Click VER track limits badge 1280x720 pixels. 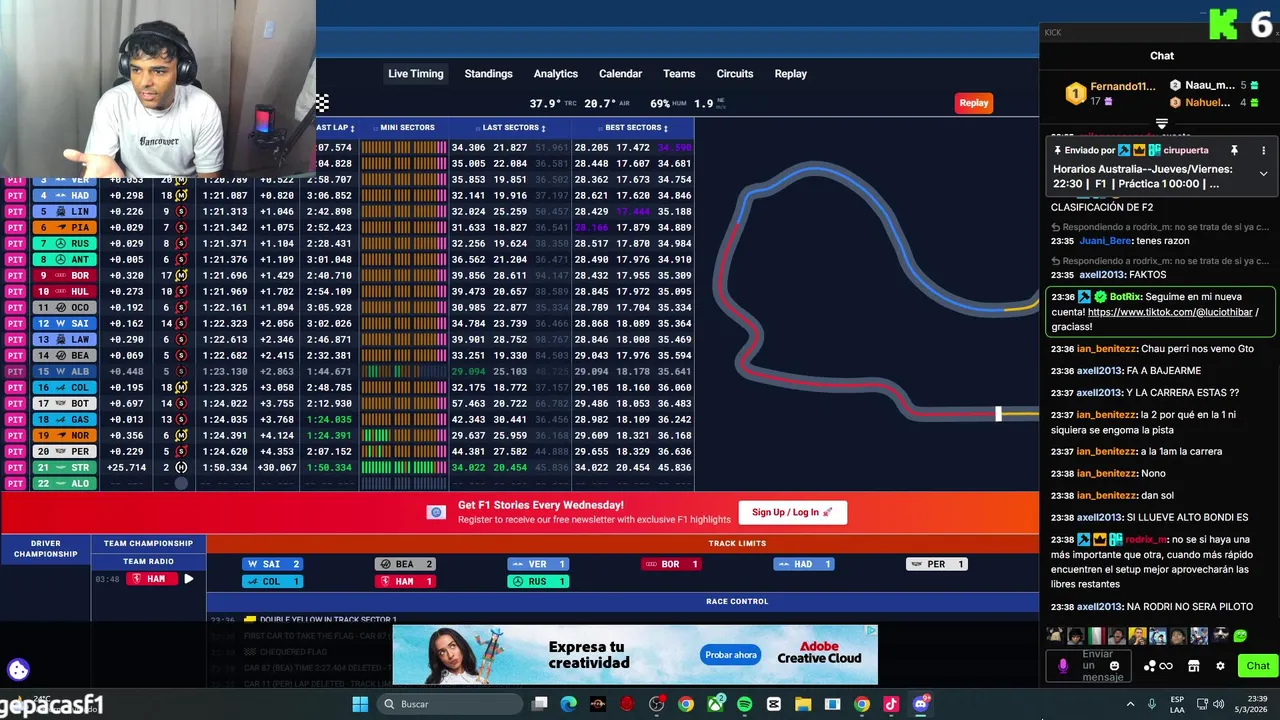click(x=537, y=564)
